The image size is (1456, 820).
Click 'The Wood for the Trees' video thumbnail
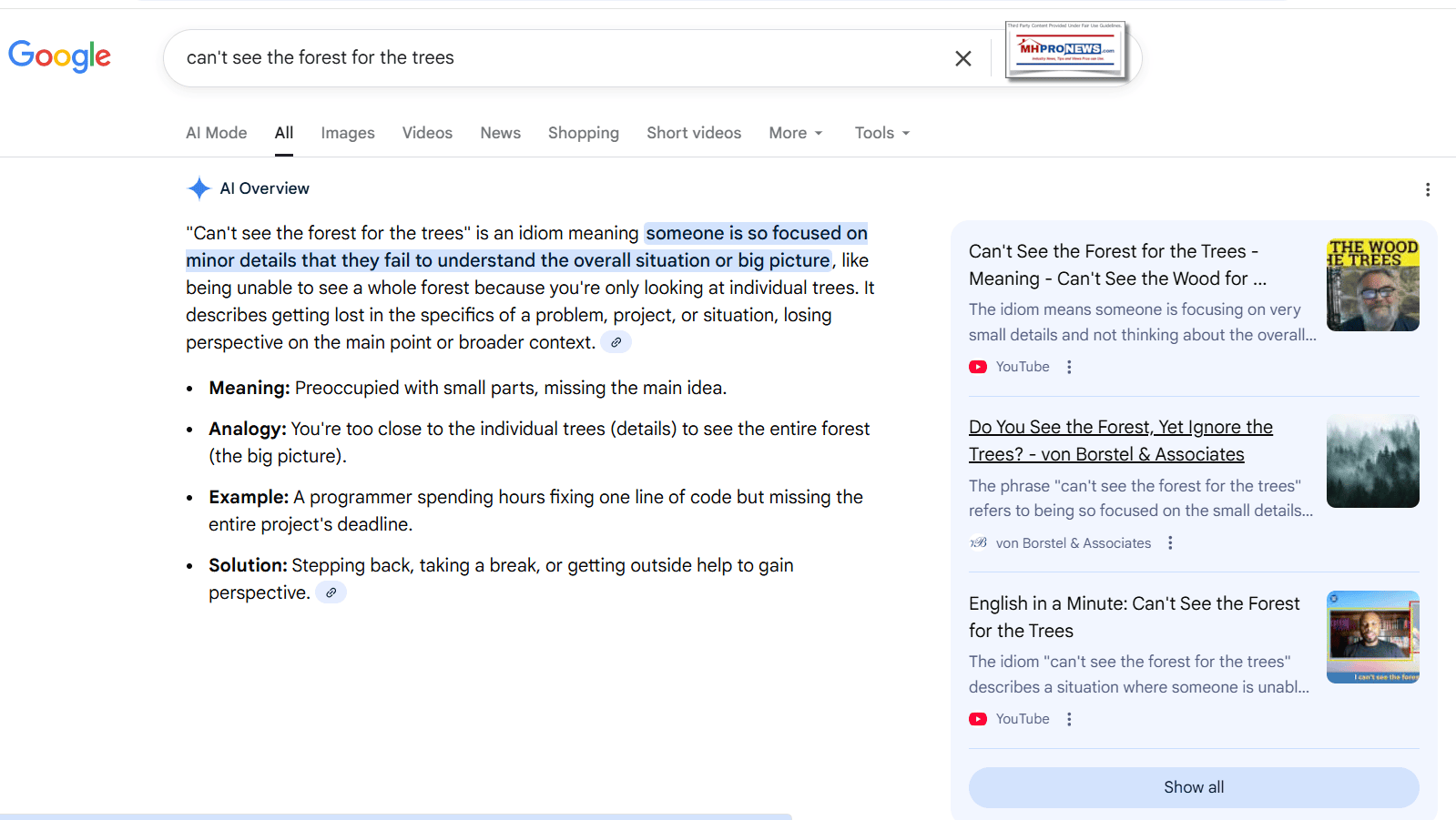pyautogui.click(x=1372, y=285)
